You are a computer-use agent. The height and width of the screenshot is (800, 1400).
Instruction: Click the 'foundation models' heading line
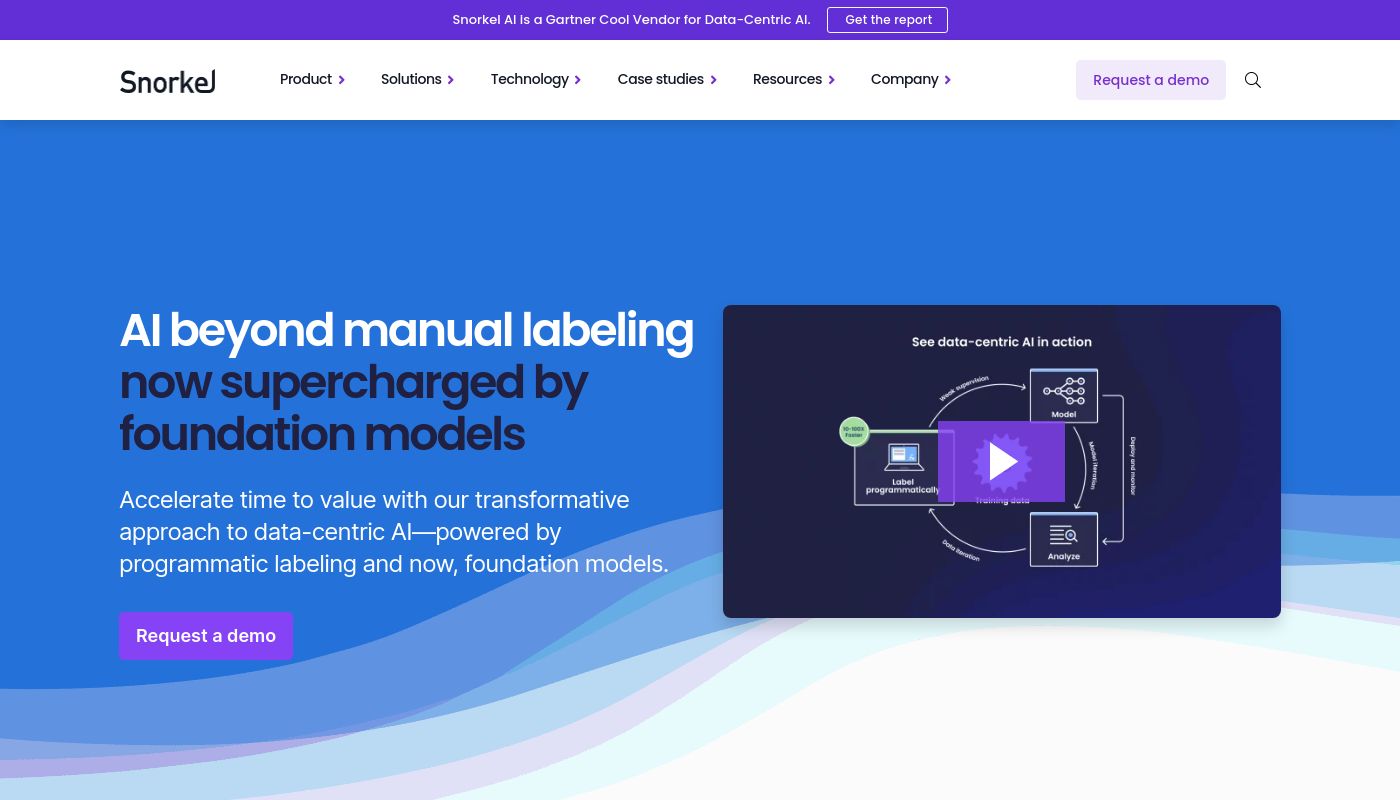[x=322, y=434]
